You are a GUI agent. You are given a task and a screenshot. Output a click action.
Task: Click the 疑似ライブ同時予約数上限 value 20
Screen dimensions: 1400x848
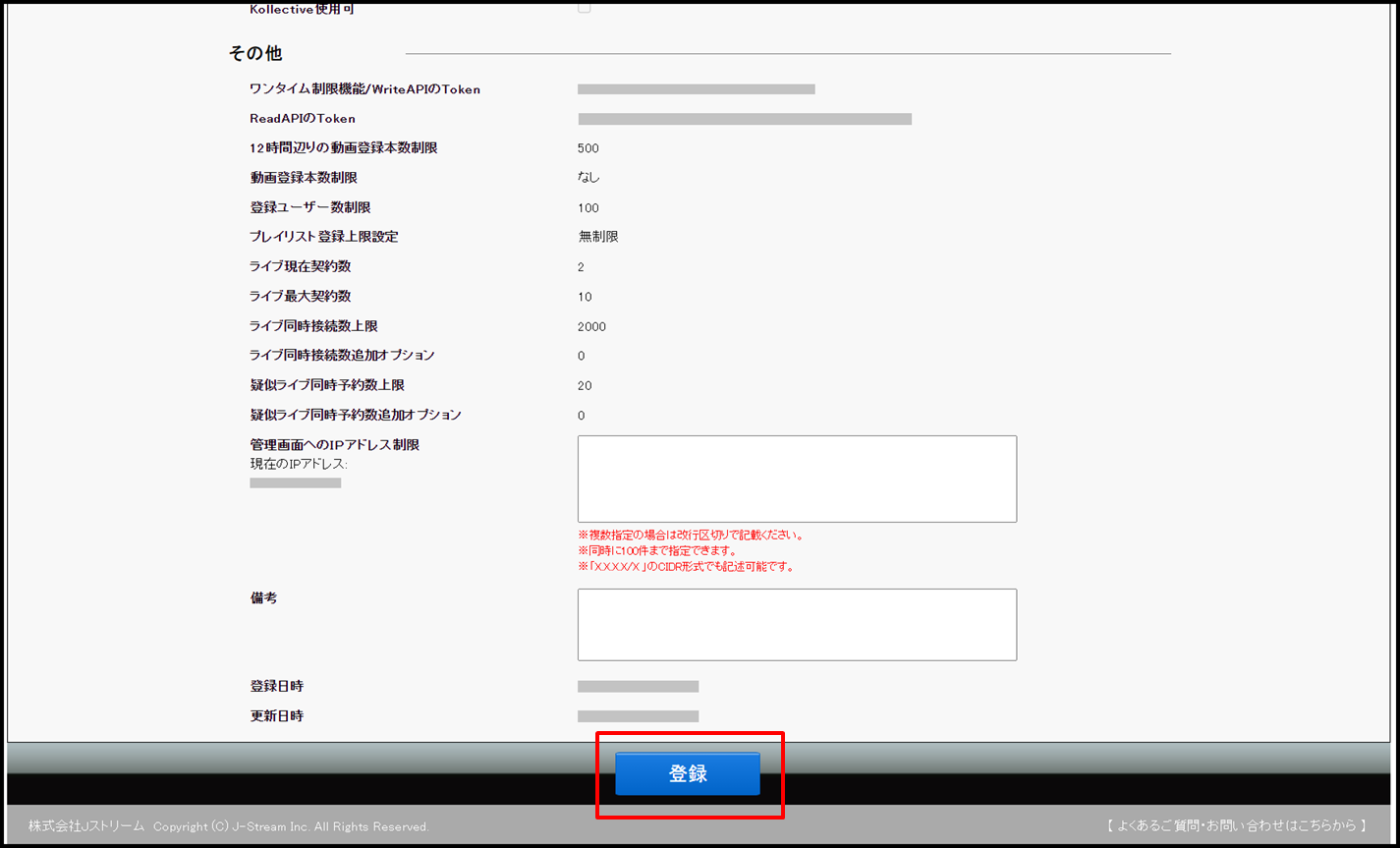coord(585,386)
